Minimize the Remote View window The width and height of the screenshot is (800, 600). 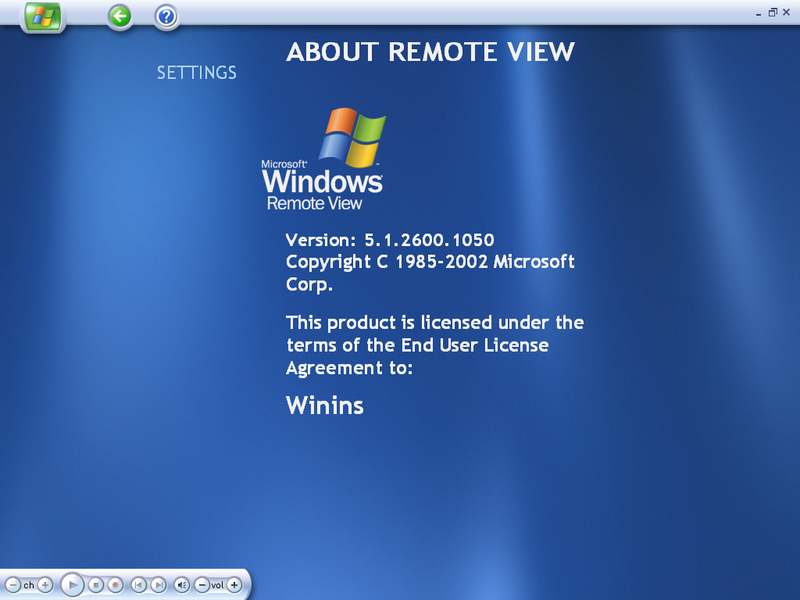(759, 13)
